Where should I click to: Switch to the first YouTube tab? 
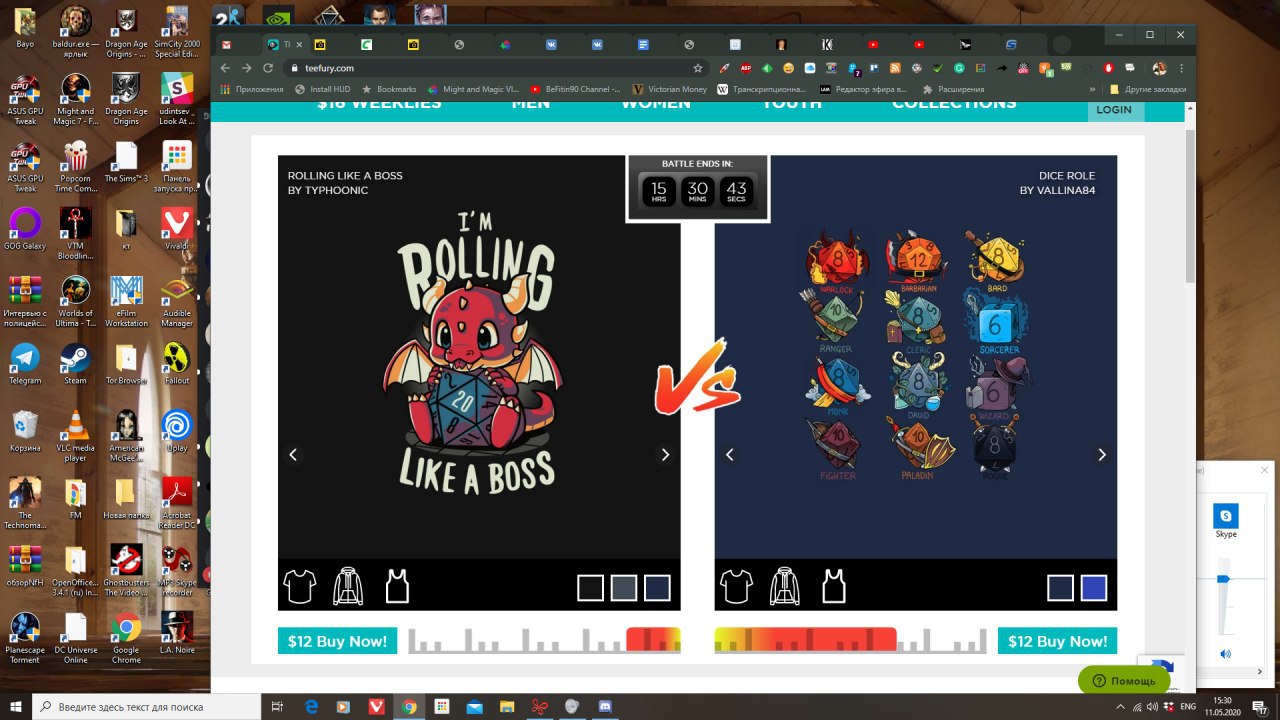pos(873,45)
